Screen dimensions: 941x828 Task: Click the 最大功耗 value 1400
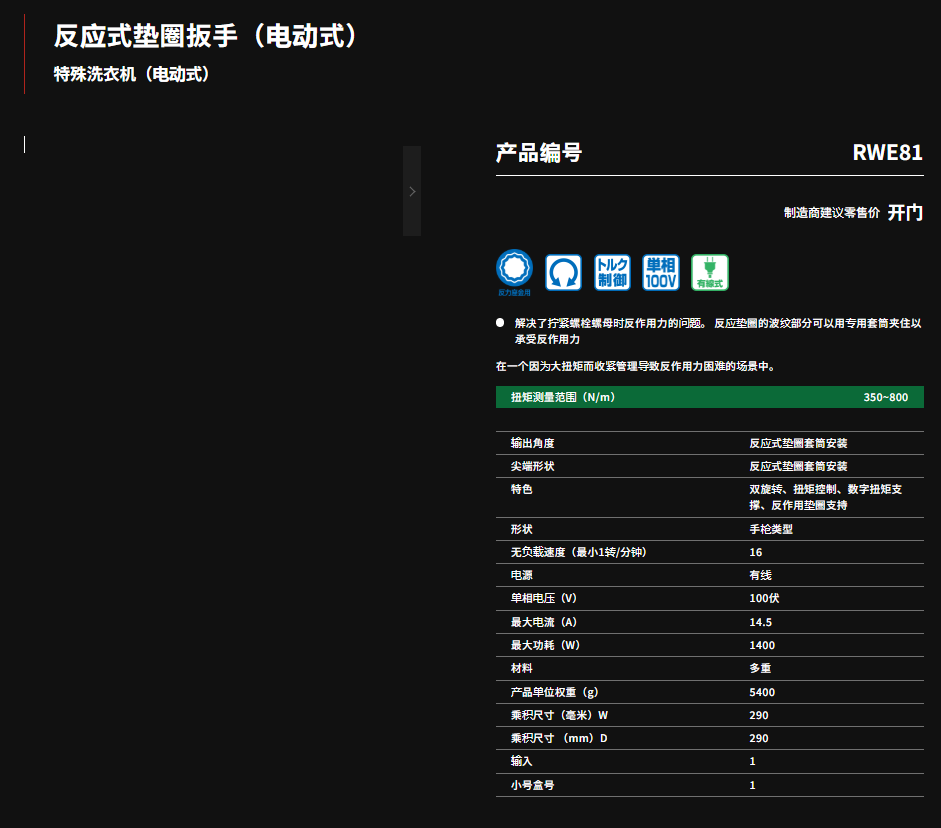pyautogui.click(x=762, y=645)
